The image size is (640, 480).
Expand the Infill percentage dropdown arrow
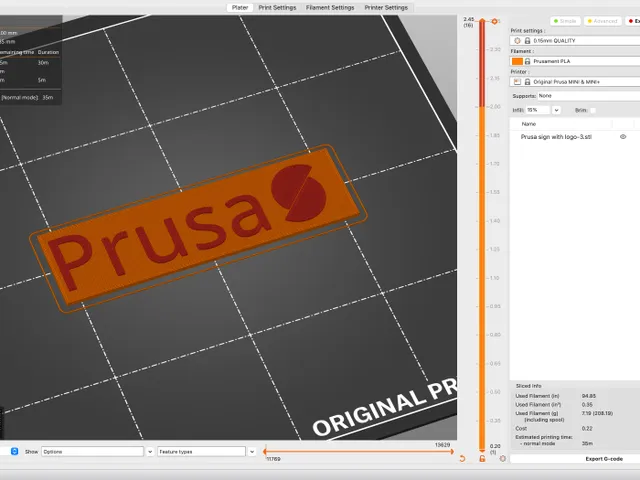coord(556,110)
